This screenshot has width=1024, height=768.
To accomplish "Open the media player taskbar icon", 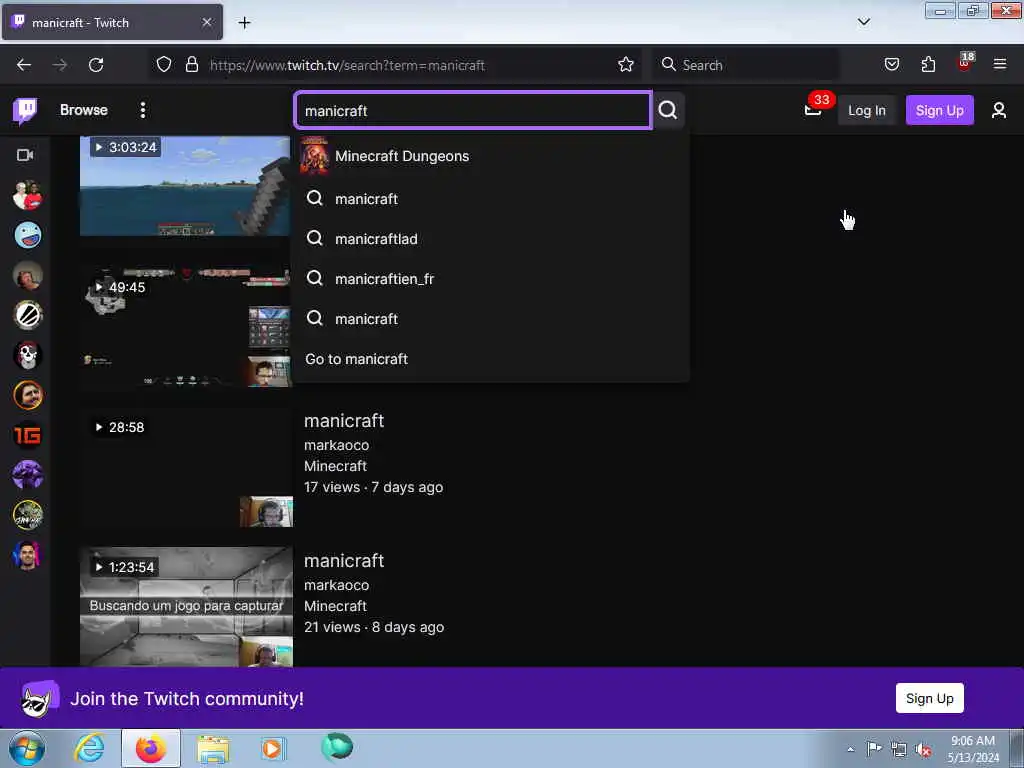I will click(272, 748).
